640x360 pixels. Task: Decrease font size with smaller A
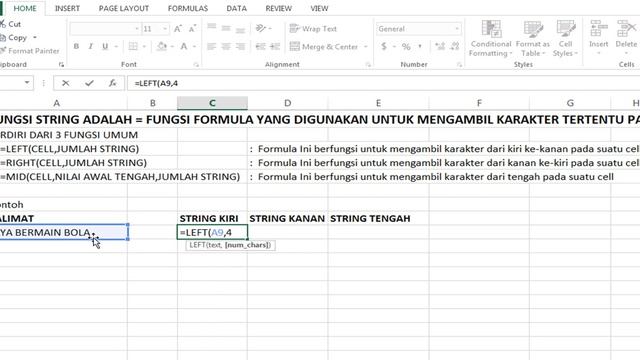(x=192, y=29)
